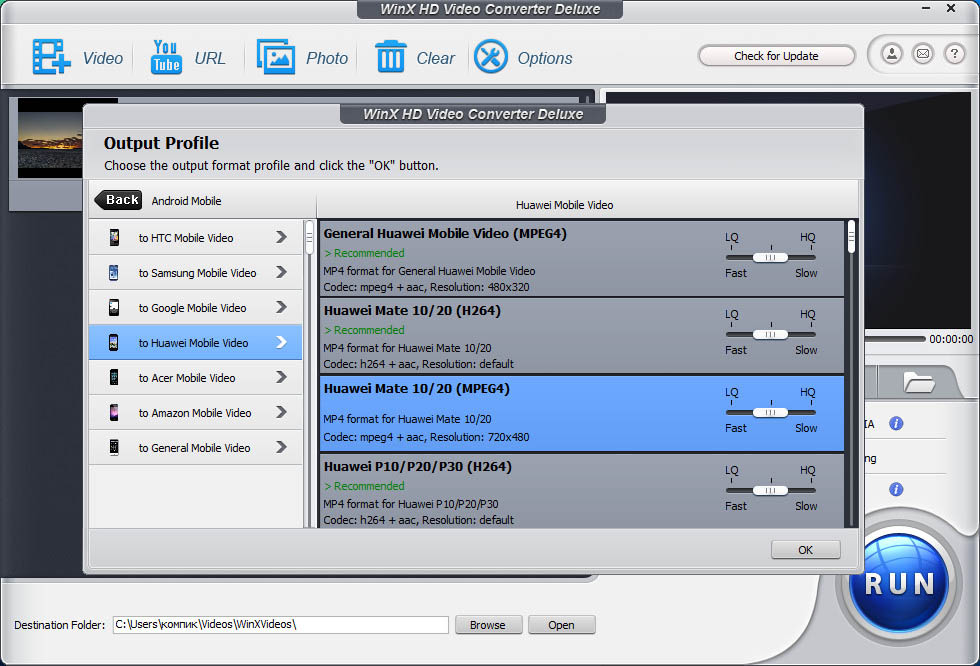Screen dimensions: 980x666
Task: Click Check for Update button
Action: [x=776, y=56]
